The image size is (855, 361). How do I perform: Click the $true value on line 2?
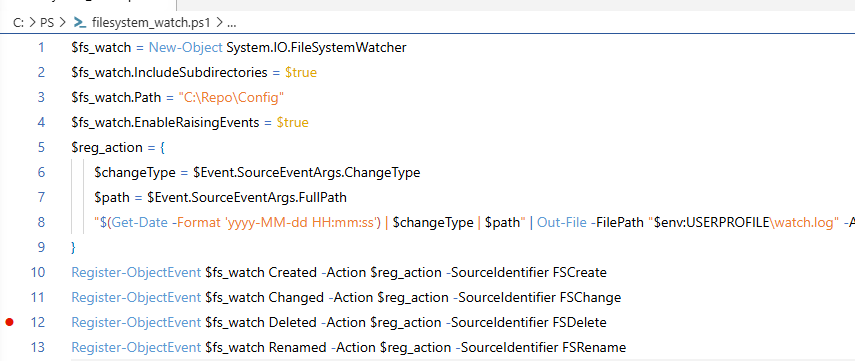coord(300,73)
